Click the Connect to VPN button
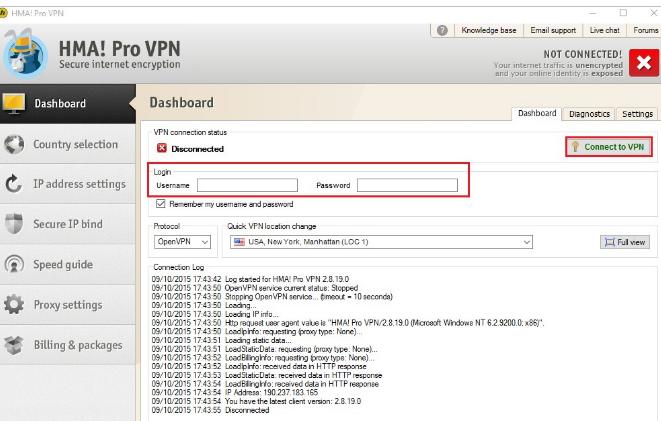Viewport: 661px width, 421px height. coord(609,147)
